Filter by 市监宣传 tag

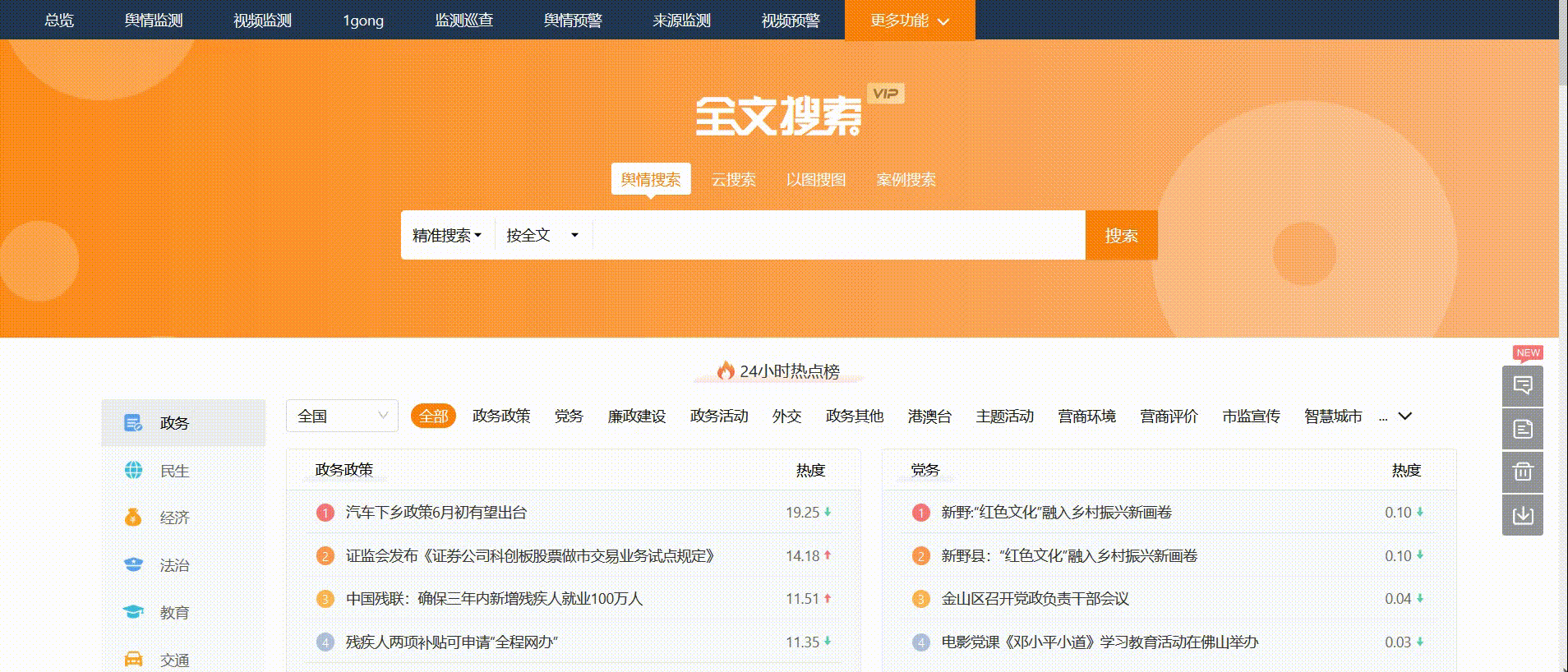point(1252,417)
